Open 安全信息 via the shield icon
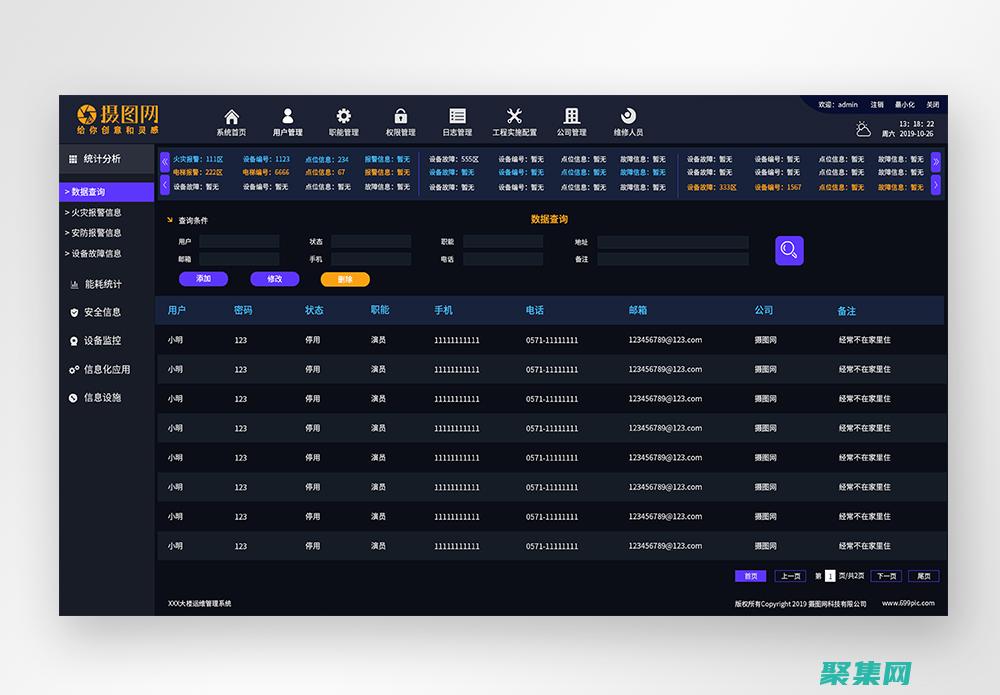Screen dimensions: 1000x695 (x=75, y=311)
